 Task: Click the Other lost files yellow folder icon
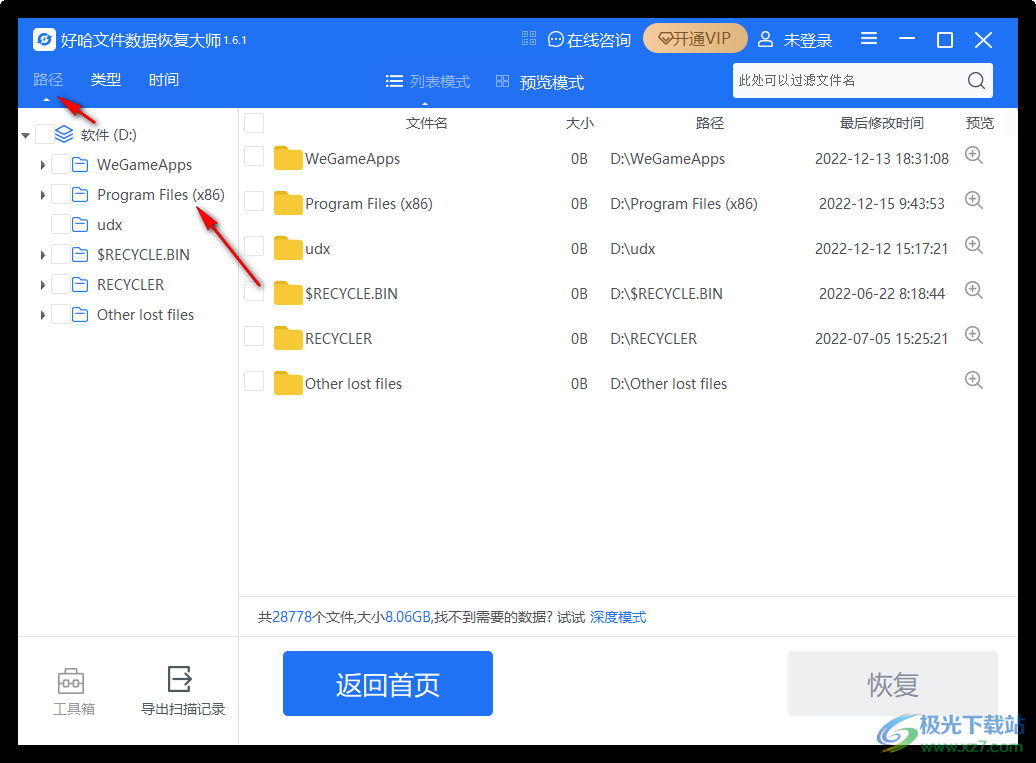(288, 383)
